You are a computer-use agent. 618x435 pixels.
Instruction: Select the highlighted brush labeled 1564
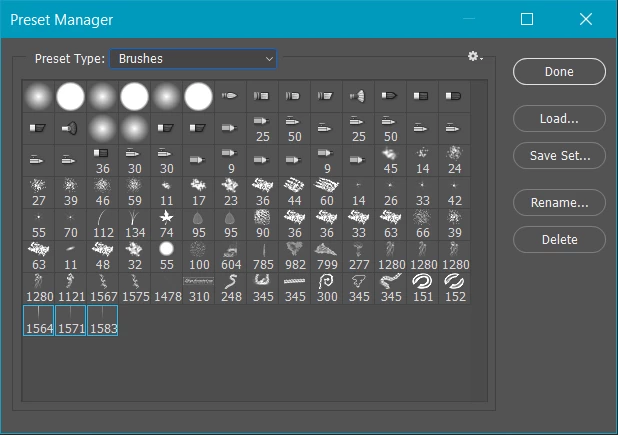[39, 320]
